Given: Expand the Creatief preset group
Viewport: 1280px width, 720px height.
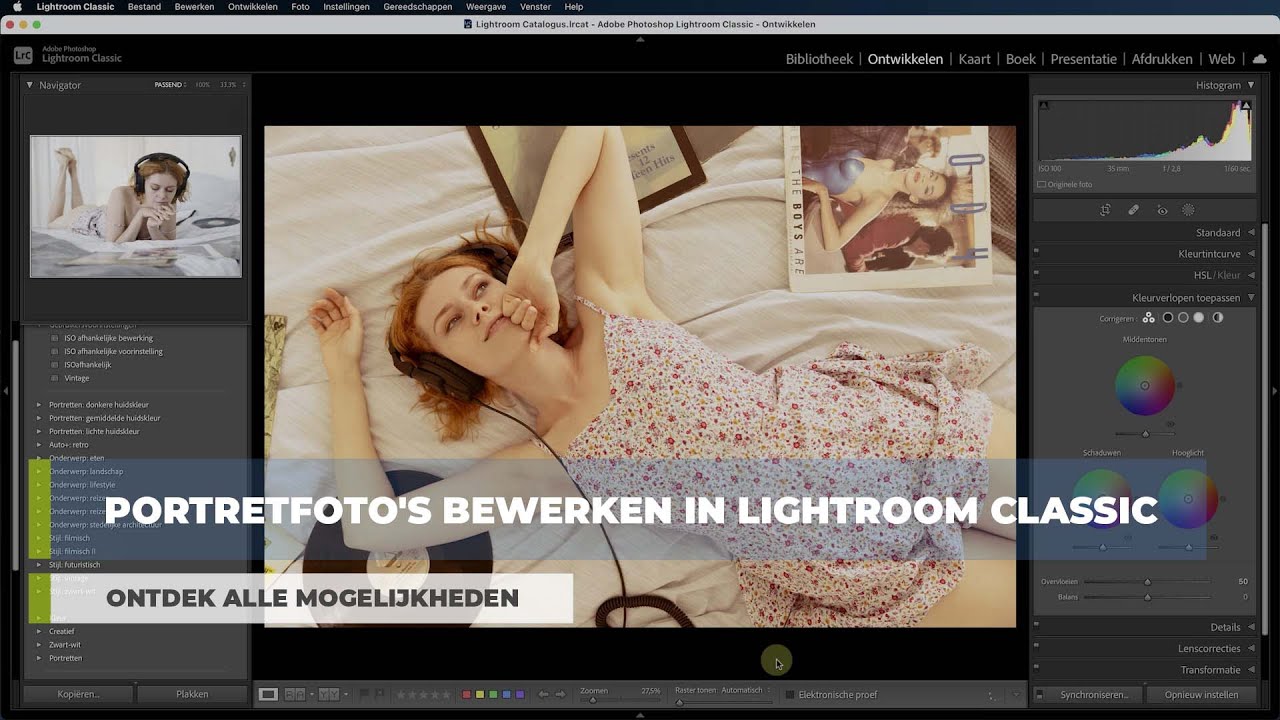Looking at the screenshot, I should (x=39, y=631).
